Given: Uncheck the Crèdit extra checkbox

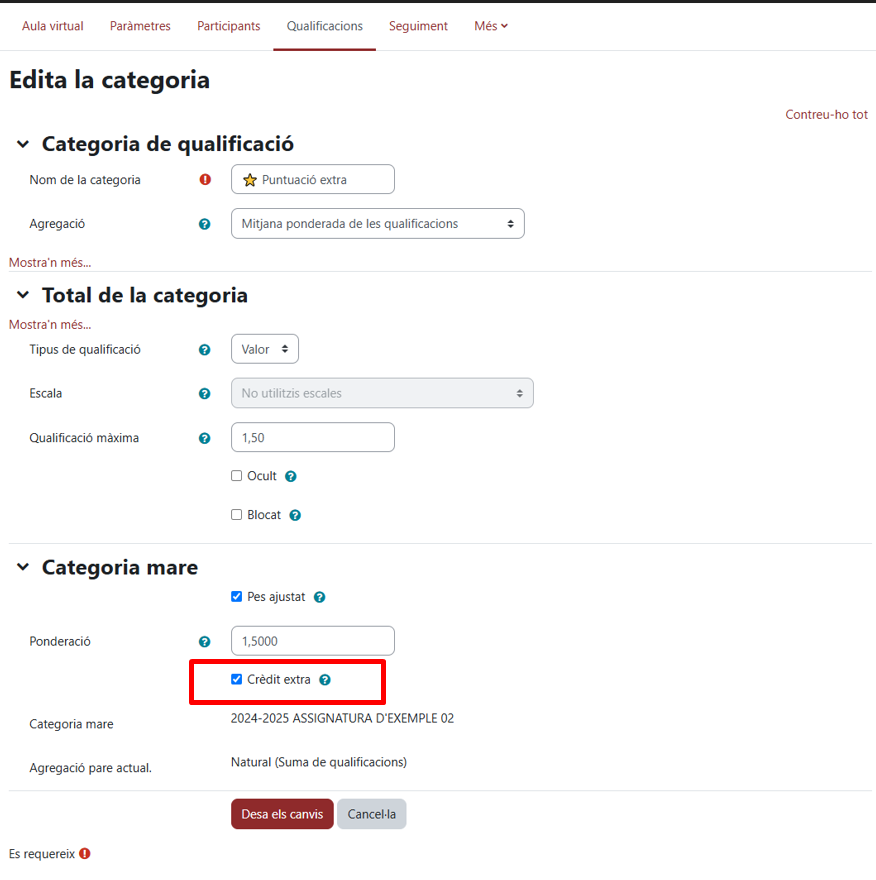Looking at the screenshot, I should pos(237,680).
